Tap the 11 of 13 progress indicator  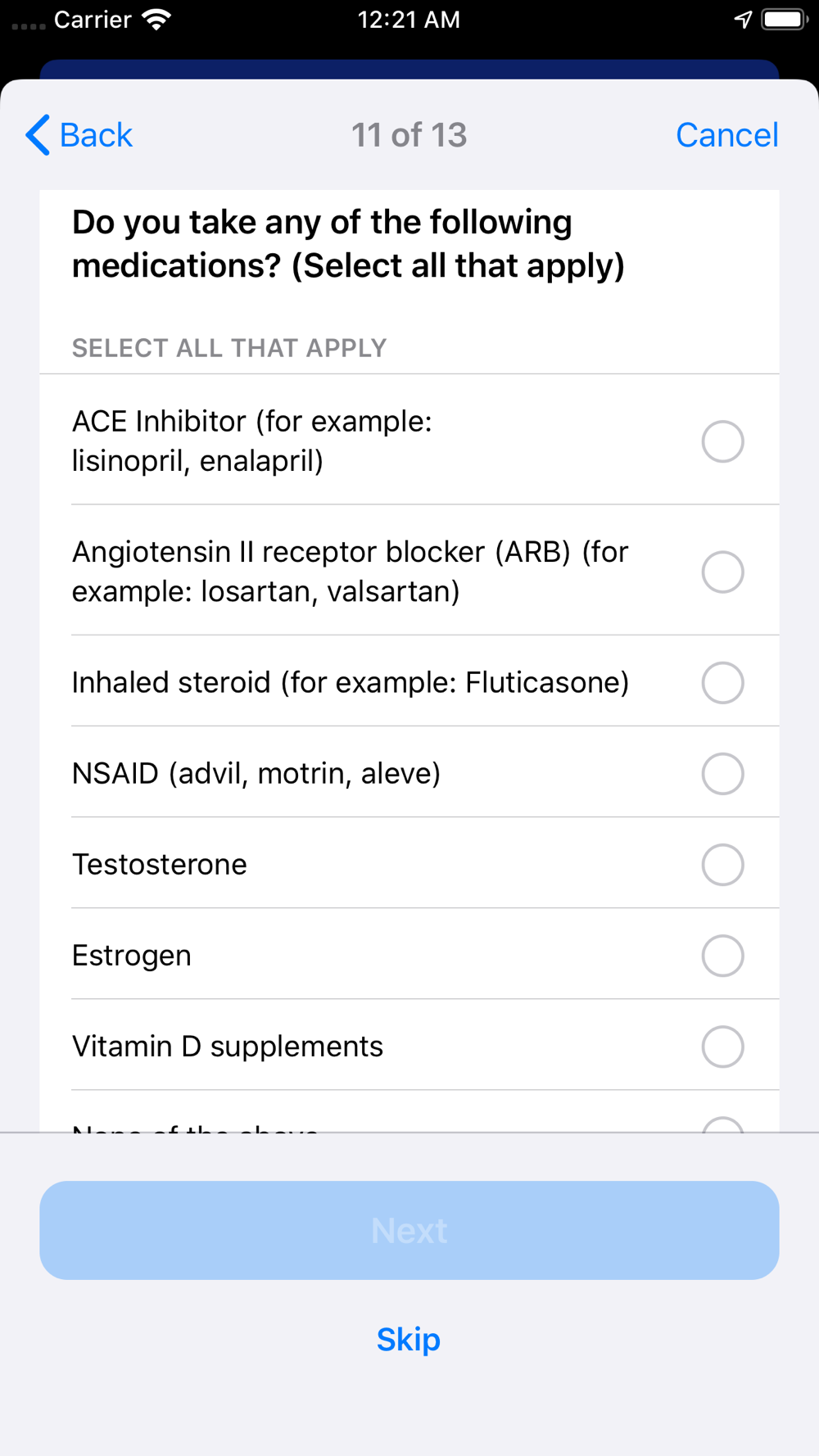(x=409, y=135)
